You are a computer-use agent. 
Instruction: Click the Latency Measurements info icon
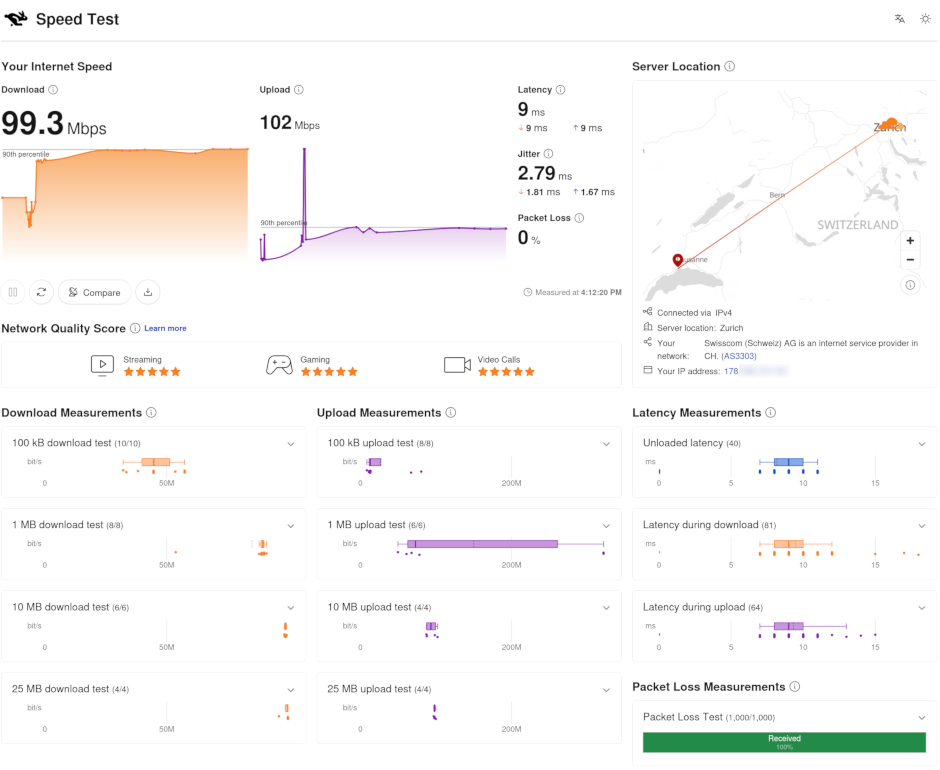click(x=771, y=413)
